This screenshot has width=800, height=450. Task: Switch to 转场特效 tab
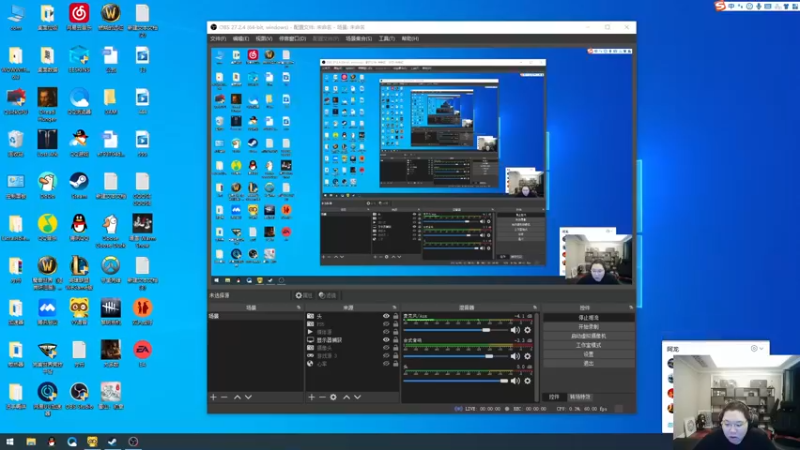pos(580,397)
